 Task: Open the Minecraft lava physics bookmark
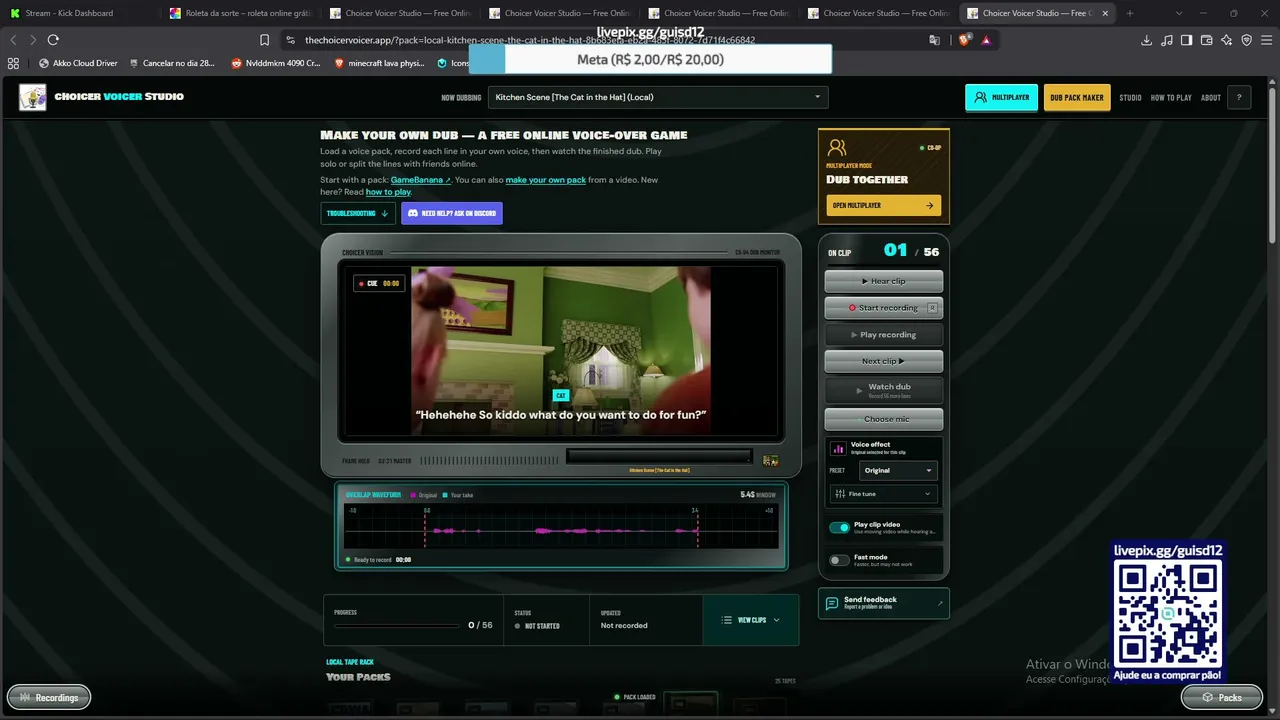[x=378, y=63]
